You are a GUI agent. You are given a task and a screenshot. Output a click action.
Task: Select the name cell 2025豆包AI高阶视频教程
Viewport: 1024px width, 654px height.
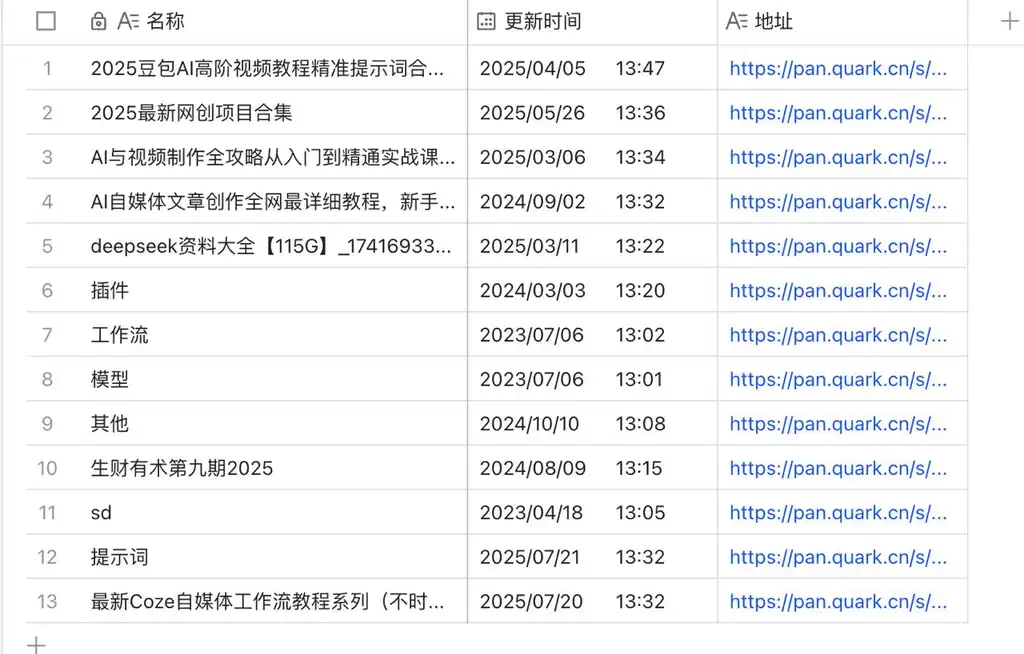(267, 69)
